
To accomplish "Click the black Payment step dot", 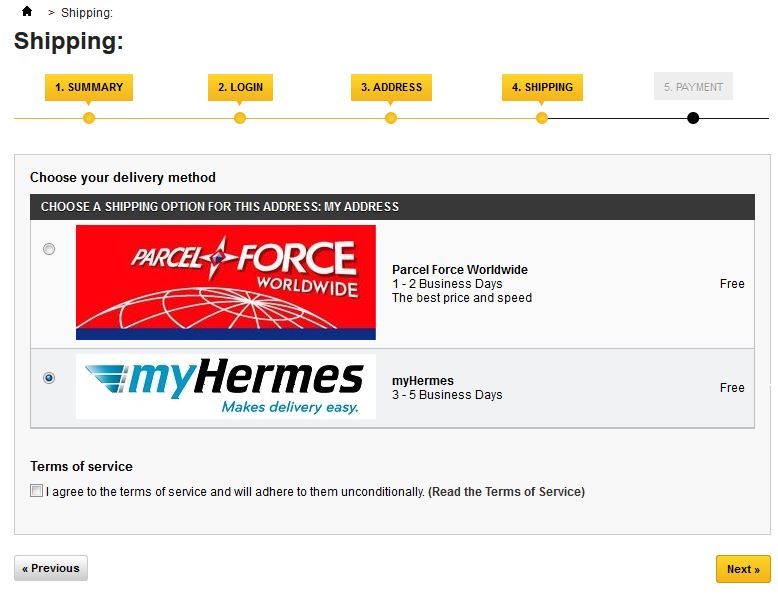I will [x=693, y=118].
